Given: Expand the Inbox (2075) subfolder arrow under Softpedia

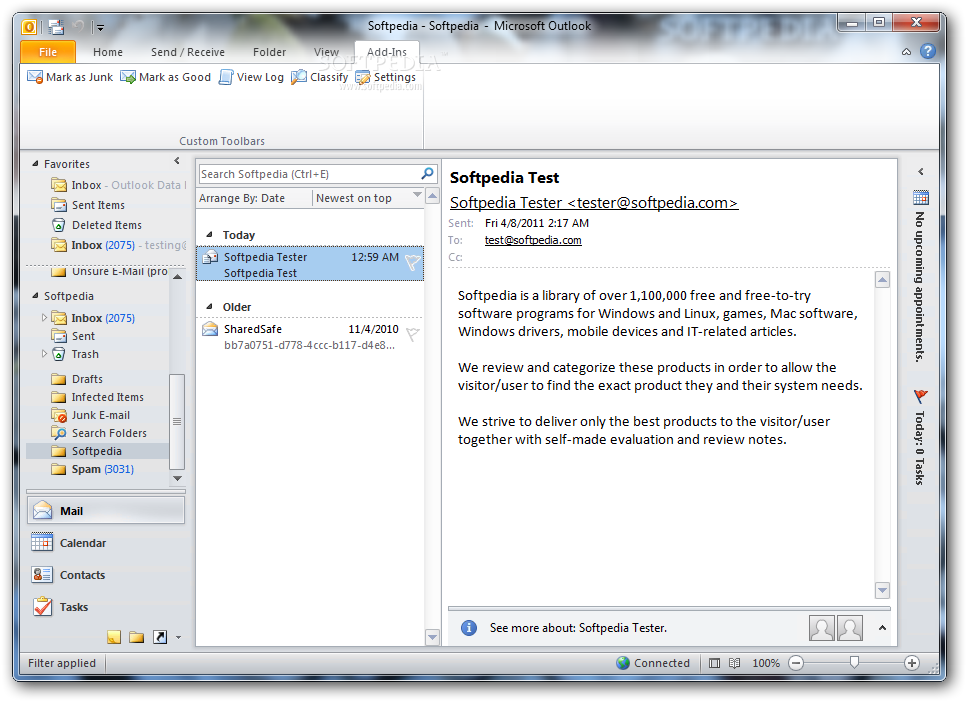Looking at the screenshot, I should (44, 318).
